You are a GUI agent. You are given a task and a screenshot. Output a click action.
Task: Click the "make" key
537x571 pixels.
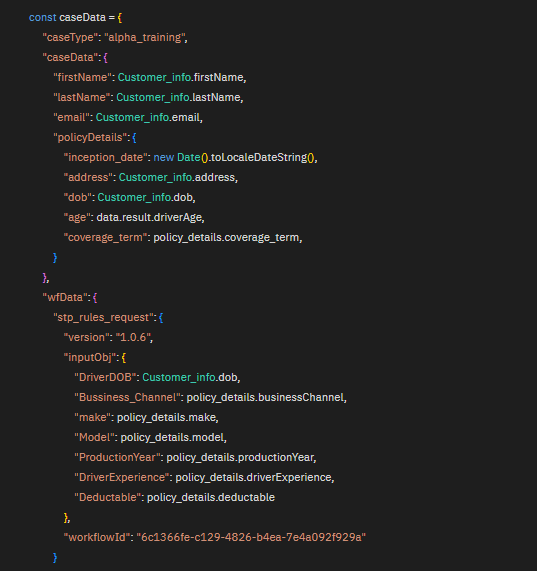(92, 418)
